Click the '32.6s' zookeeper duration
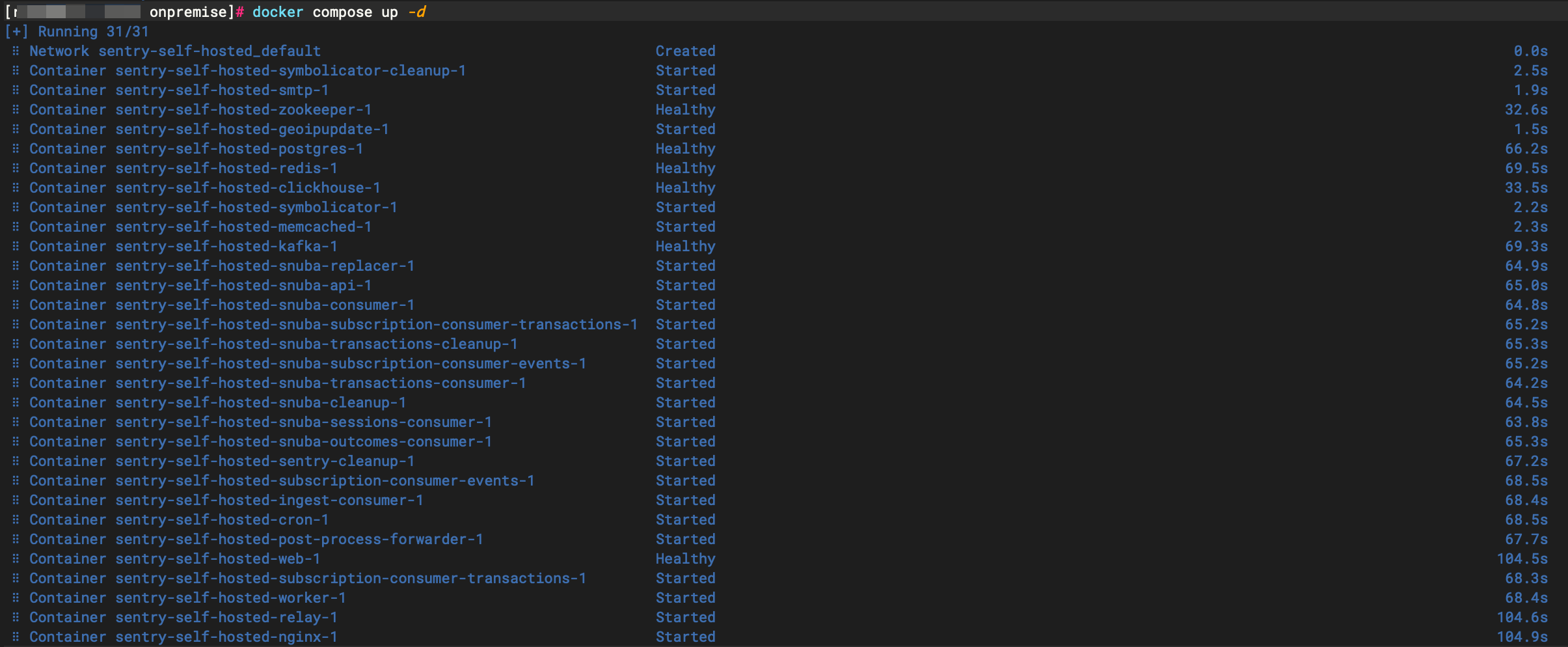This screenshot has height=647, width=1568. point(1526,109)
